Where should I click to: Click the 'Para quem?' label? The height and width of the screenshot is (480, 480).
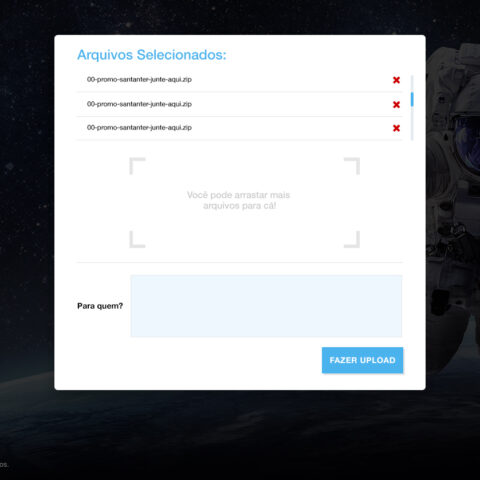100,306
